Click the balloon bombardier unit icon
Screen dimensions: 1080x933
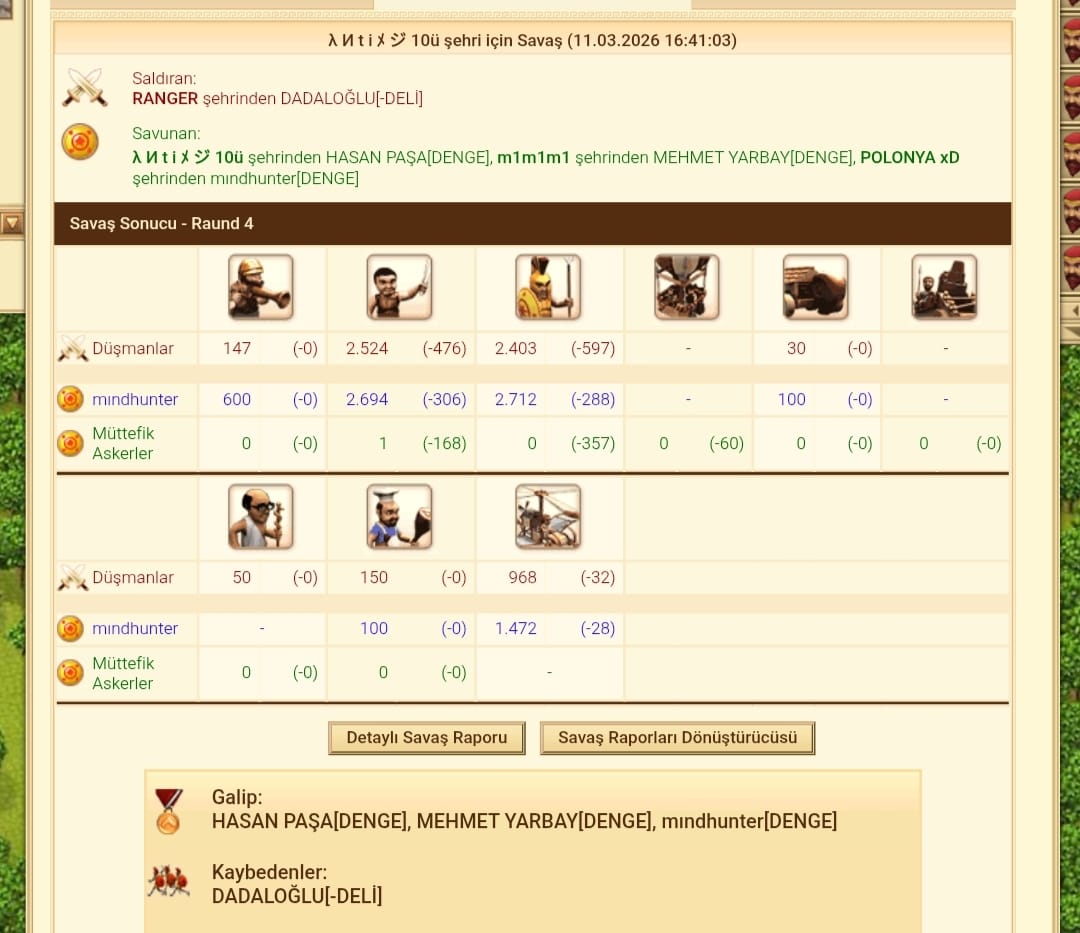point(687,286)
